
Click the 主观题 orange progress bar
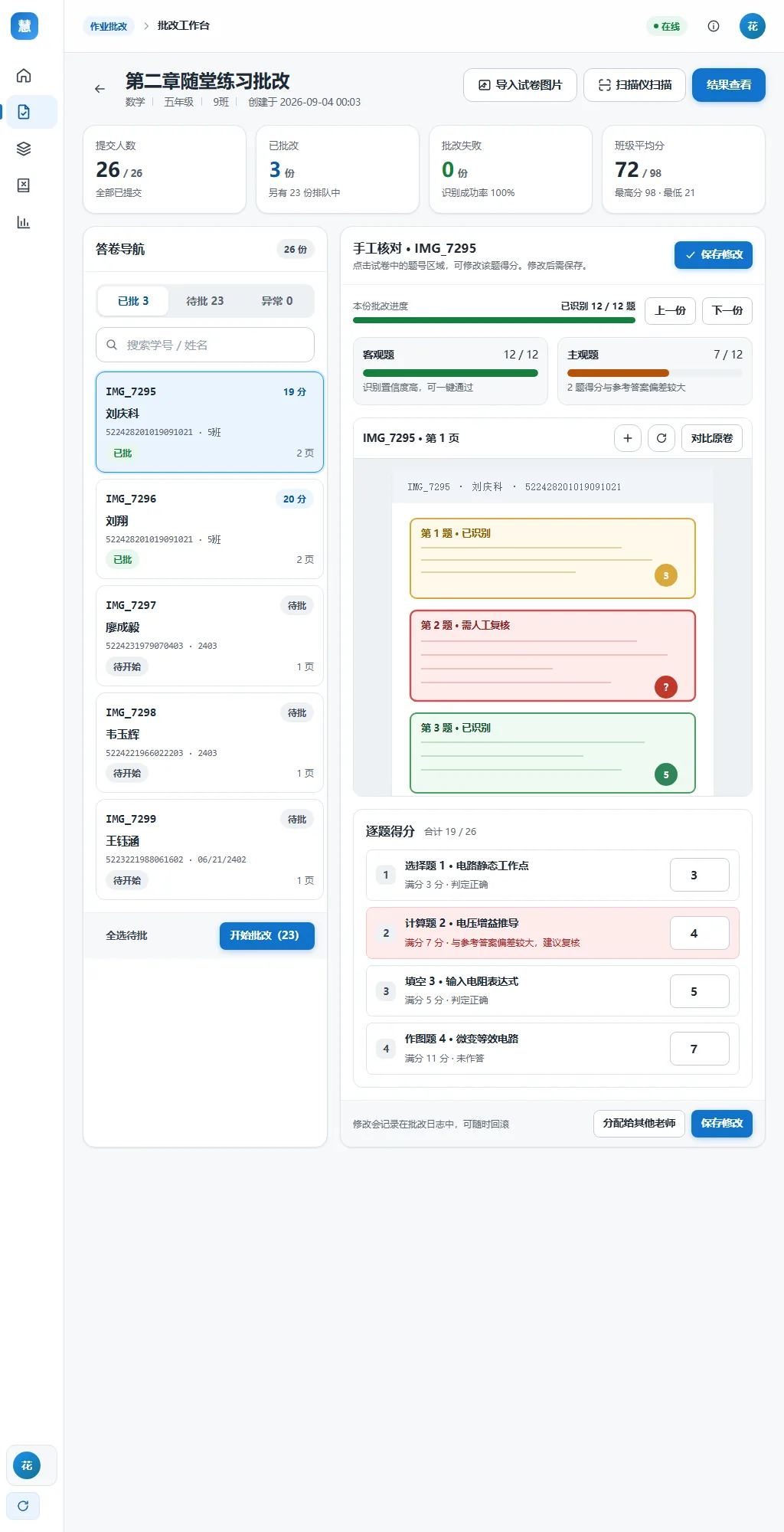[x=655, y=373]
